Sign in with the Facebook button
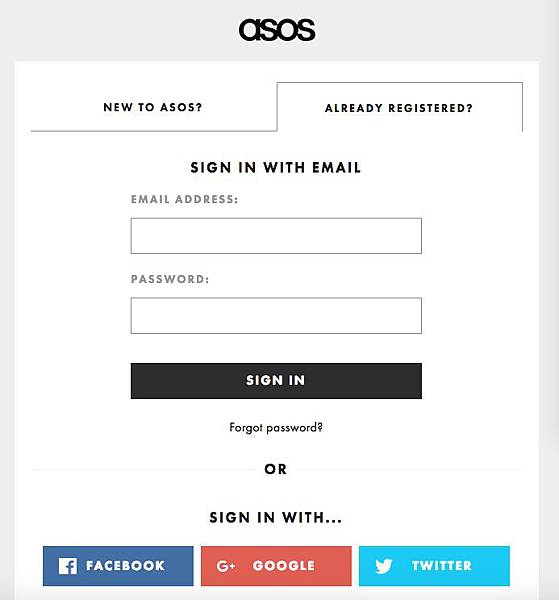This screenshot has width=559, height=600. coord(118,566)
